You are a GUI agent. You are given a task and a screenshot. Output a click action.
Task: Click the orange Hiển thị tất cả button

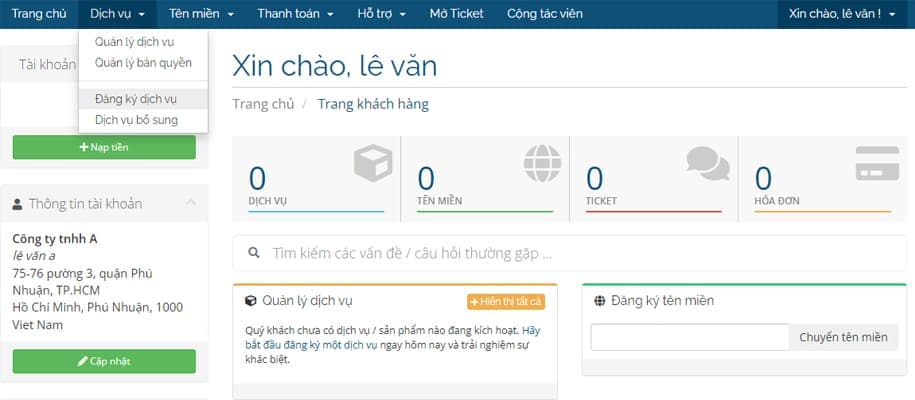[x=506, y=301]
